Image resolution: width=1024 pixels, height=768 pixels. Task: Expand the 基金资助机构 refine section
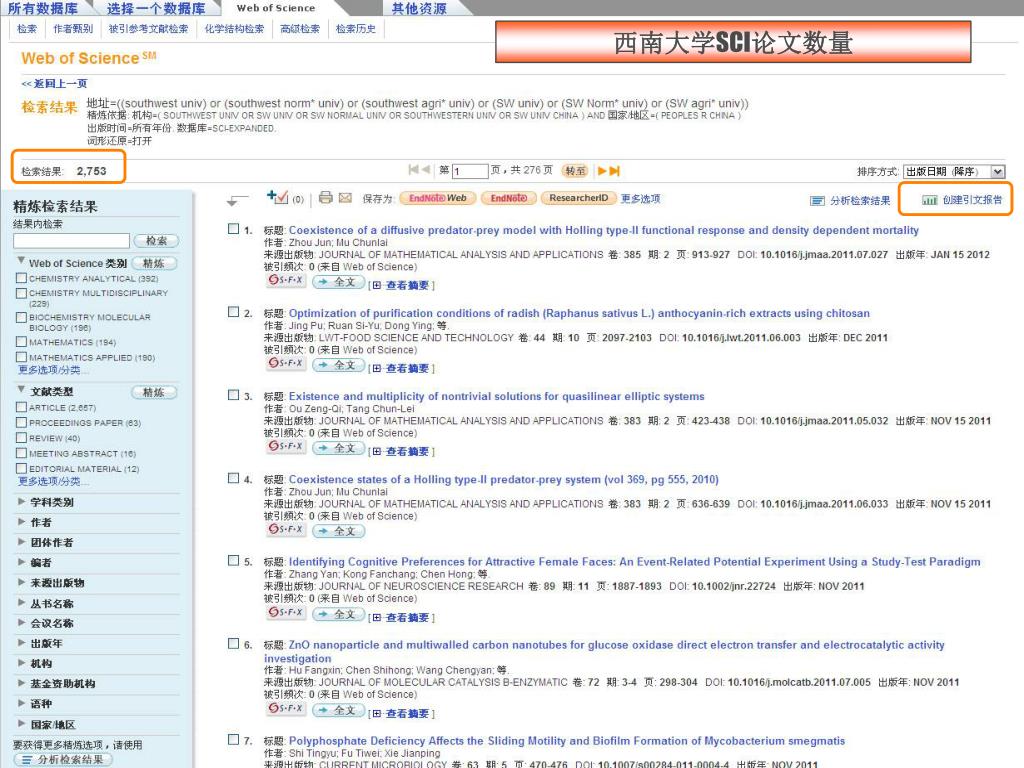[x=22, y=683]
